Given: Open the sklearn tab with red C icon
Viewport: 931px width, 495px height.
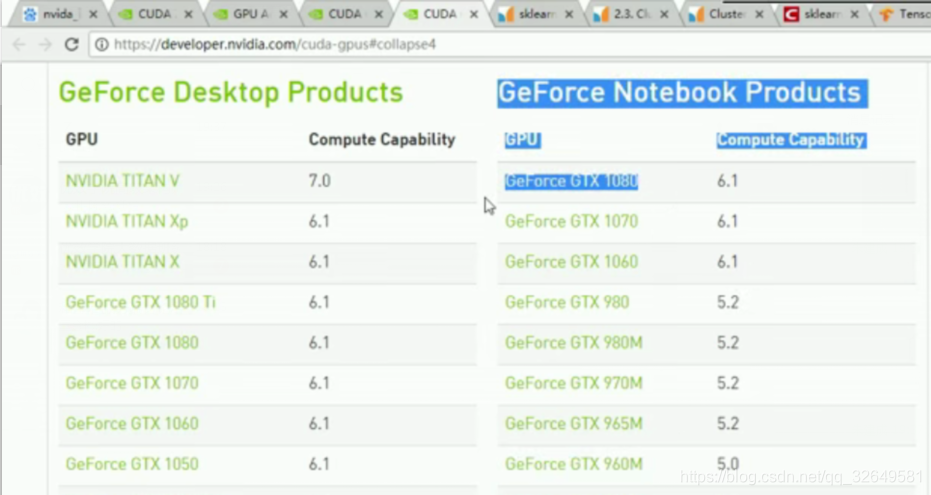Looking at the screenshot, I should (x=821, y=14).
